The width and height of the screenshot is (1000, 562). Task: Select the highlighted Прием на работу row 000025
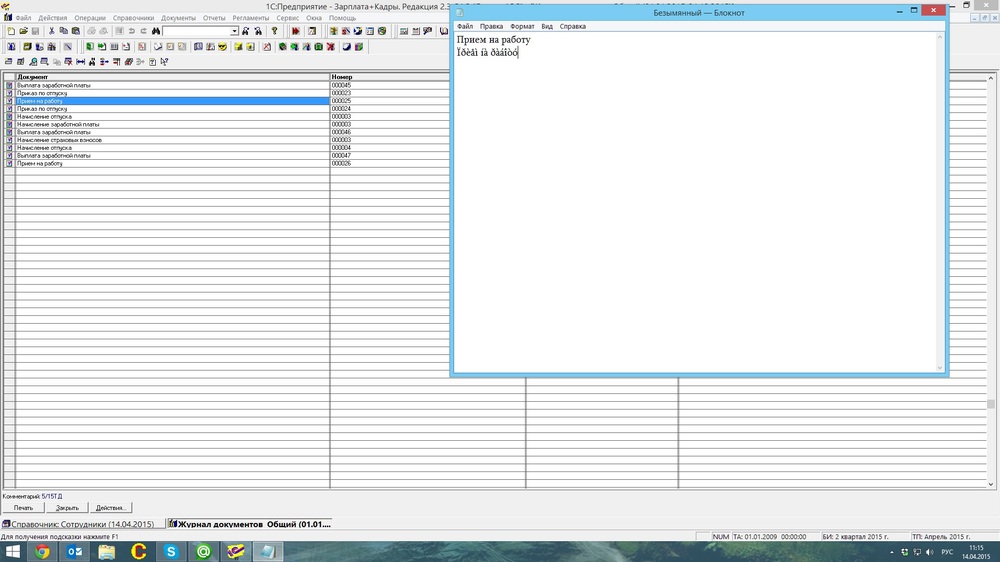coord(172,101)
